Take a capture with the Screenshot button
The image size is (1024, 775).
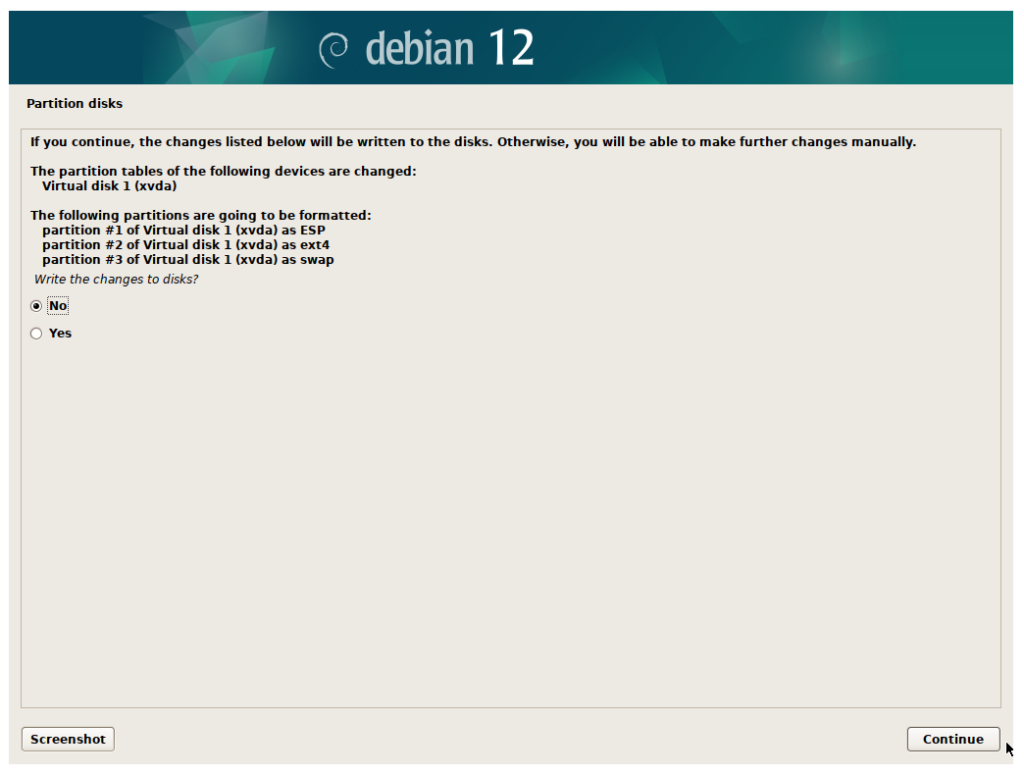tap(68, 739)
